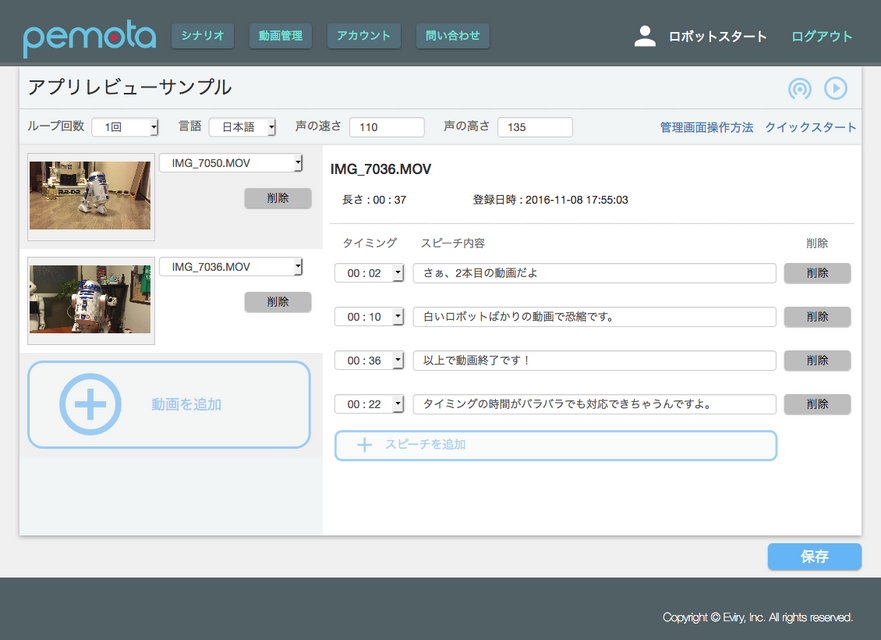Click the 声の速さ input field

click(x=387, y=127)
